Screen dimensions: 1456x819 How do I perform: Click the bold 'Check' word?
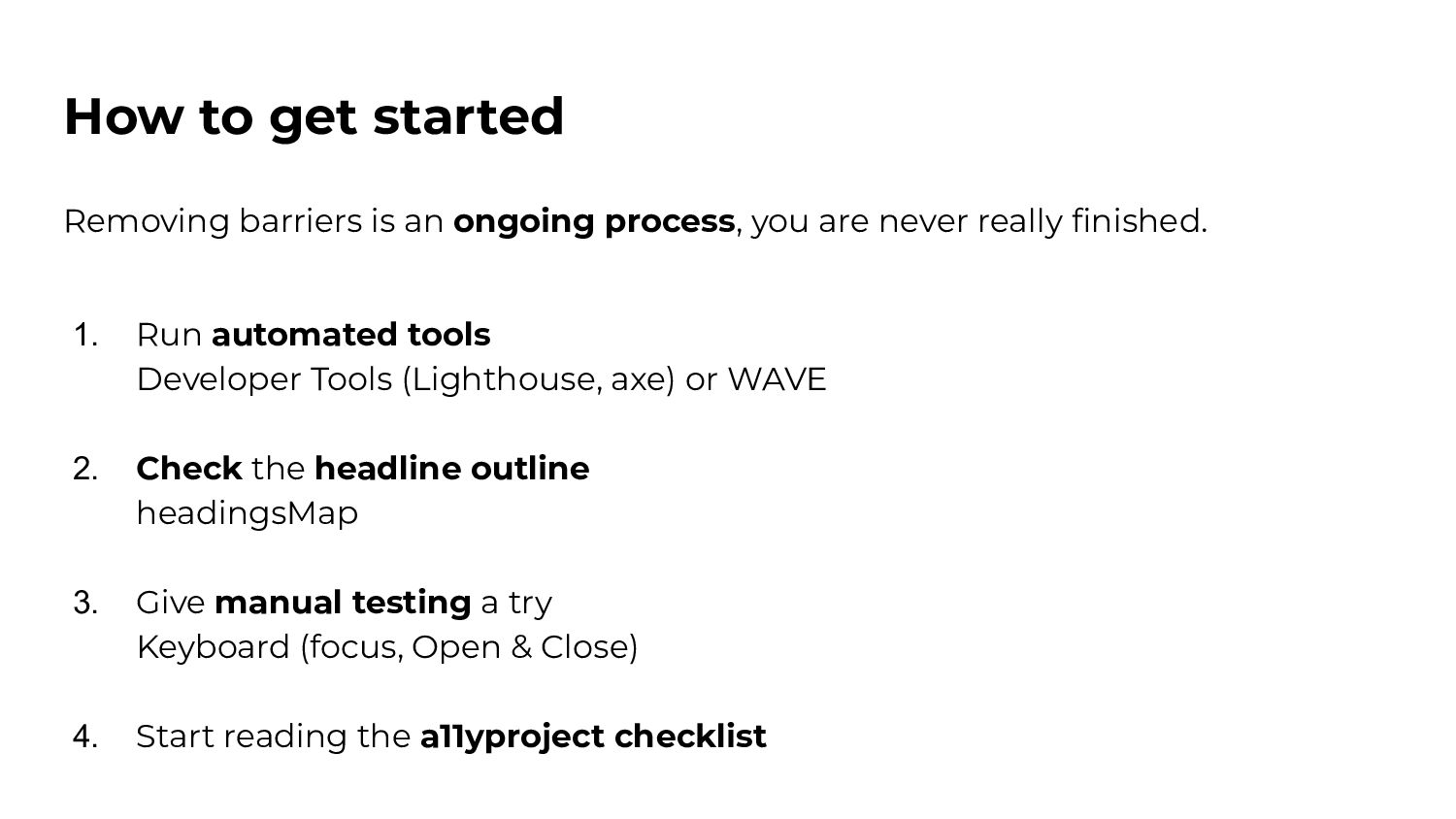189,469
